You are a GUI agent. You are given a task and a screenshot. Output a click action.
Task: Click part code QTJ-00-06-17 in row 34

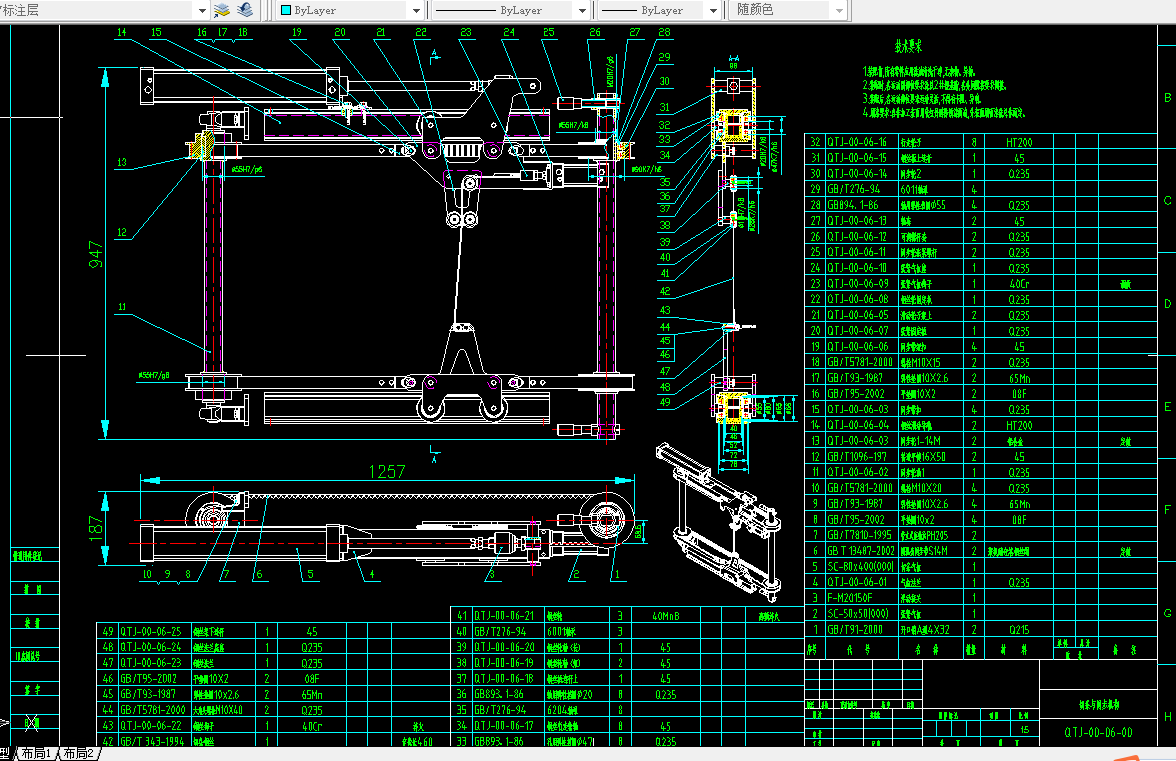coord(504,726)
